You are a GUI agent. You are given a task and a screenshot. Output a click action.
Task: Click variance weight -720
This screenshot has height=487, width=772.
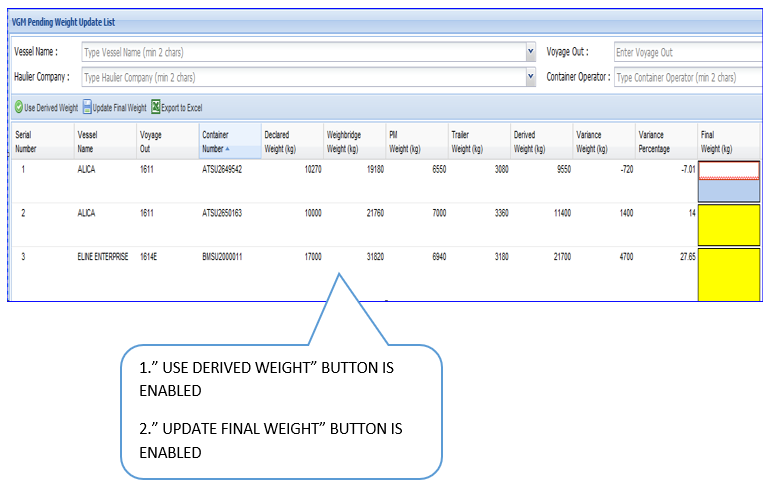click(x=627, y=169)
